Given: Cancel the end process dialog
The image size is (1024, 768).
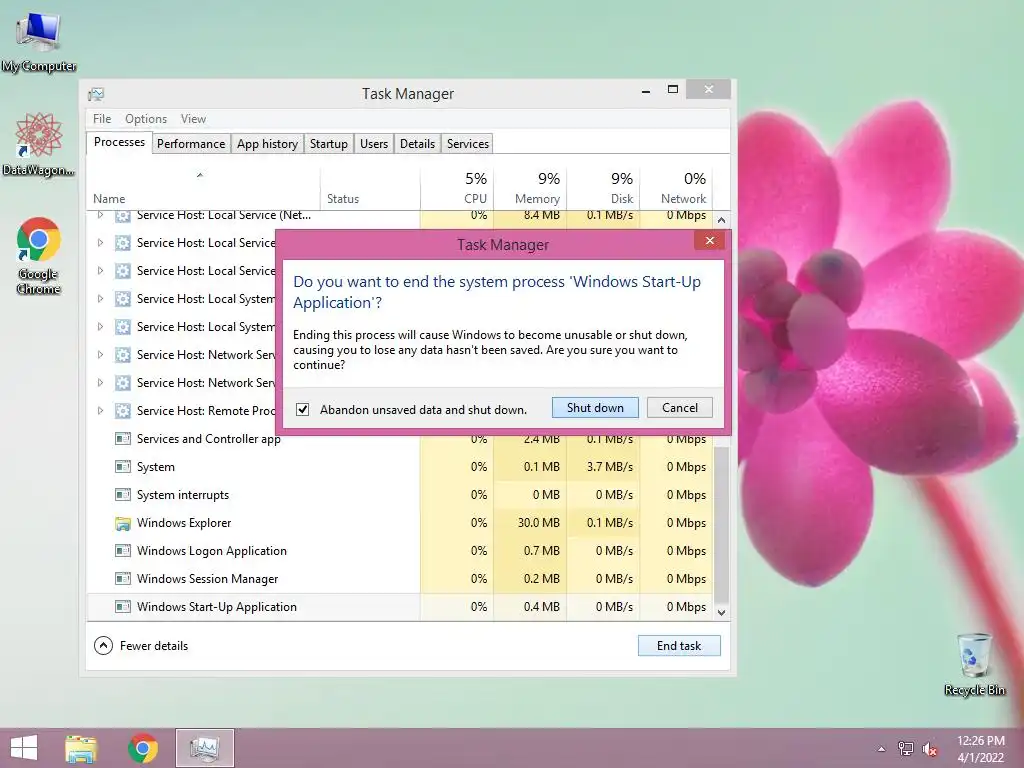Looking at the screenshot, I should [x=680, y=408].
